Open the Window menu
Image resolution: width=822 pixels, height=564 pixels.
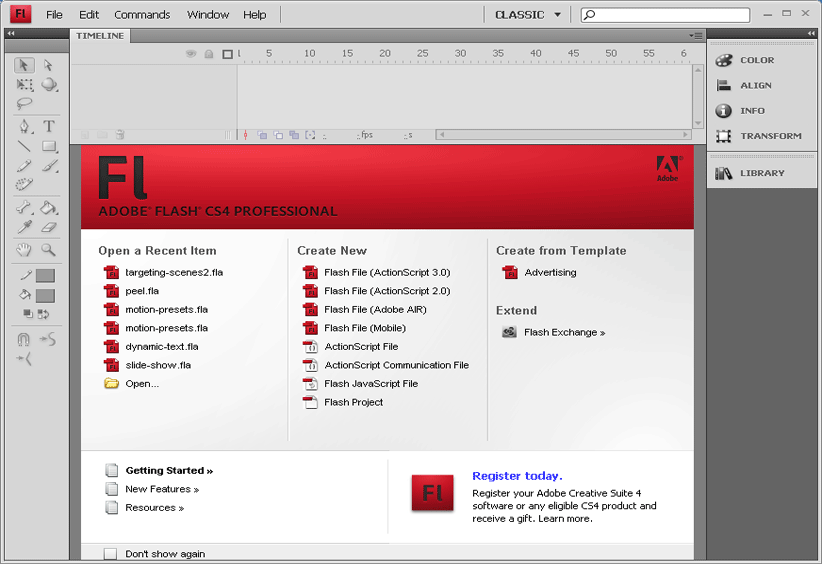208,15
